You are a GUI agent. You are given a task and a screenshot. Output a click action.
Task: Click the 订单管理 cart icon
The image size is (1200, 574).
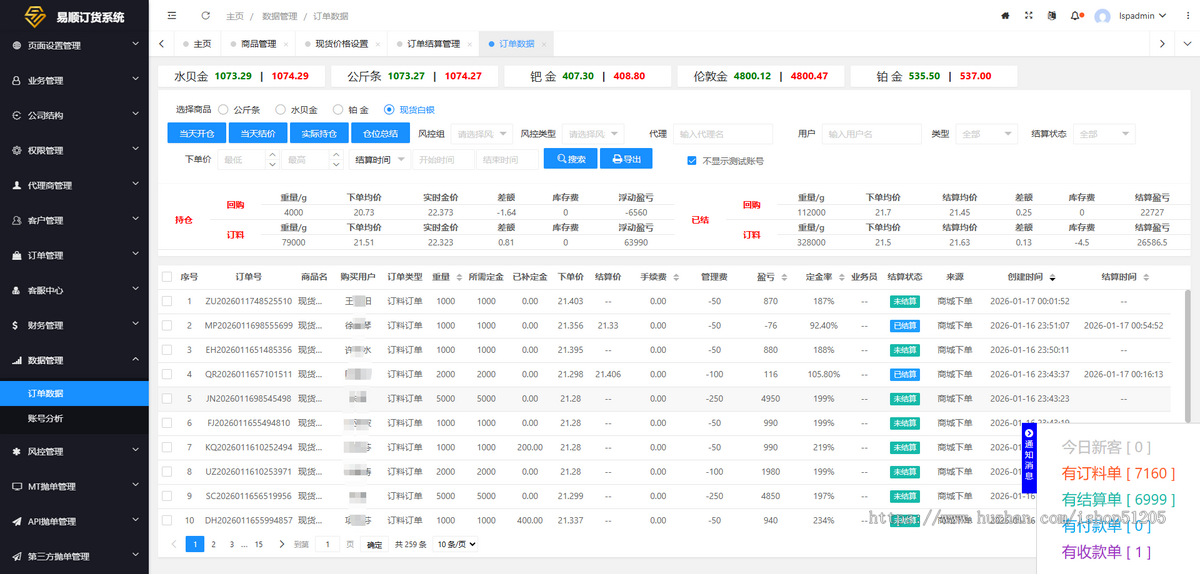[x=17, y=255]
